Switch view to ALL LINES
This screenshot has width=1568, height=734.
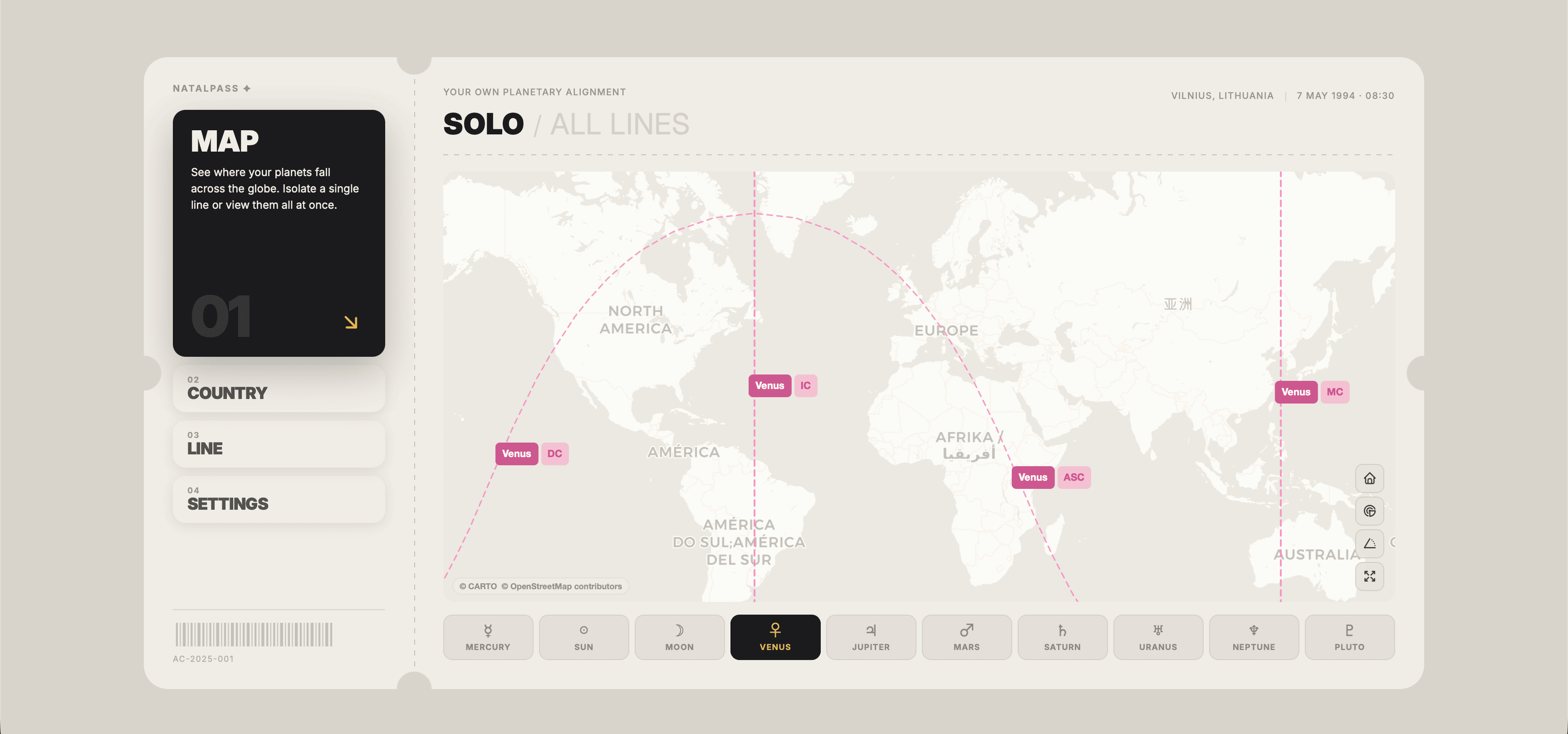click(620, 124)
